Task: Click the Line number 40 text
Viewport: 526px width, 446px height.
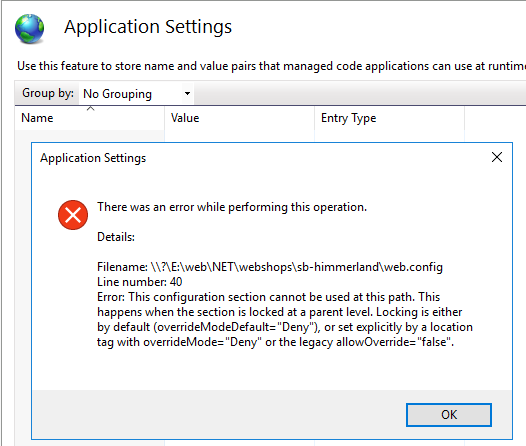Action: pyautogui.click(x=140, y=282)
